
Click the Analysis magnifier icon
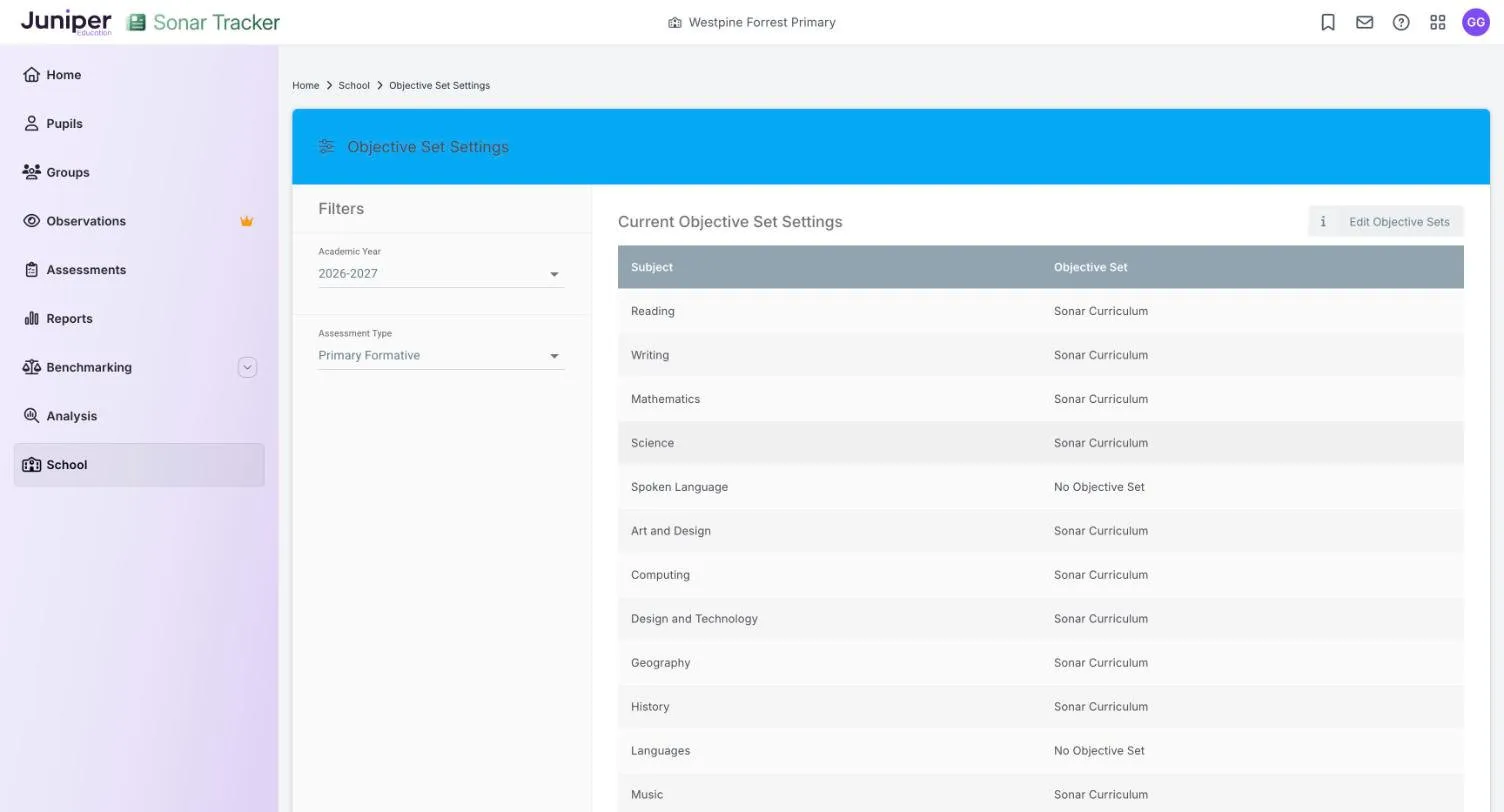tap(31, 416)
